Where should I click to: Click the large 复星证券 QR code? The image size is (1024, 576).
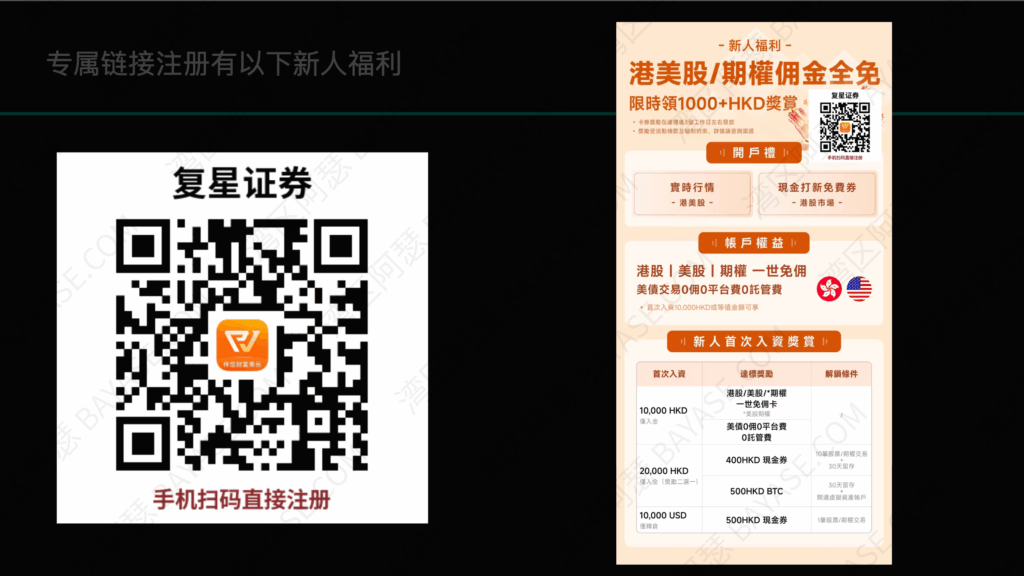242,345
